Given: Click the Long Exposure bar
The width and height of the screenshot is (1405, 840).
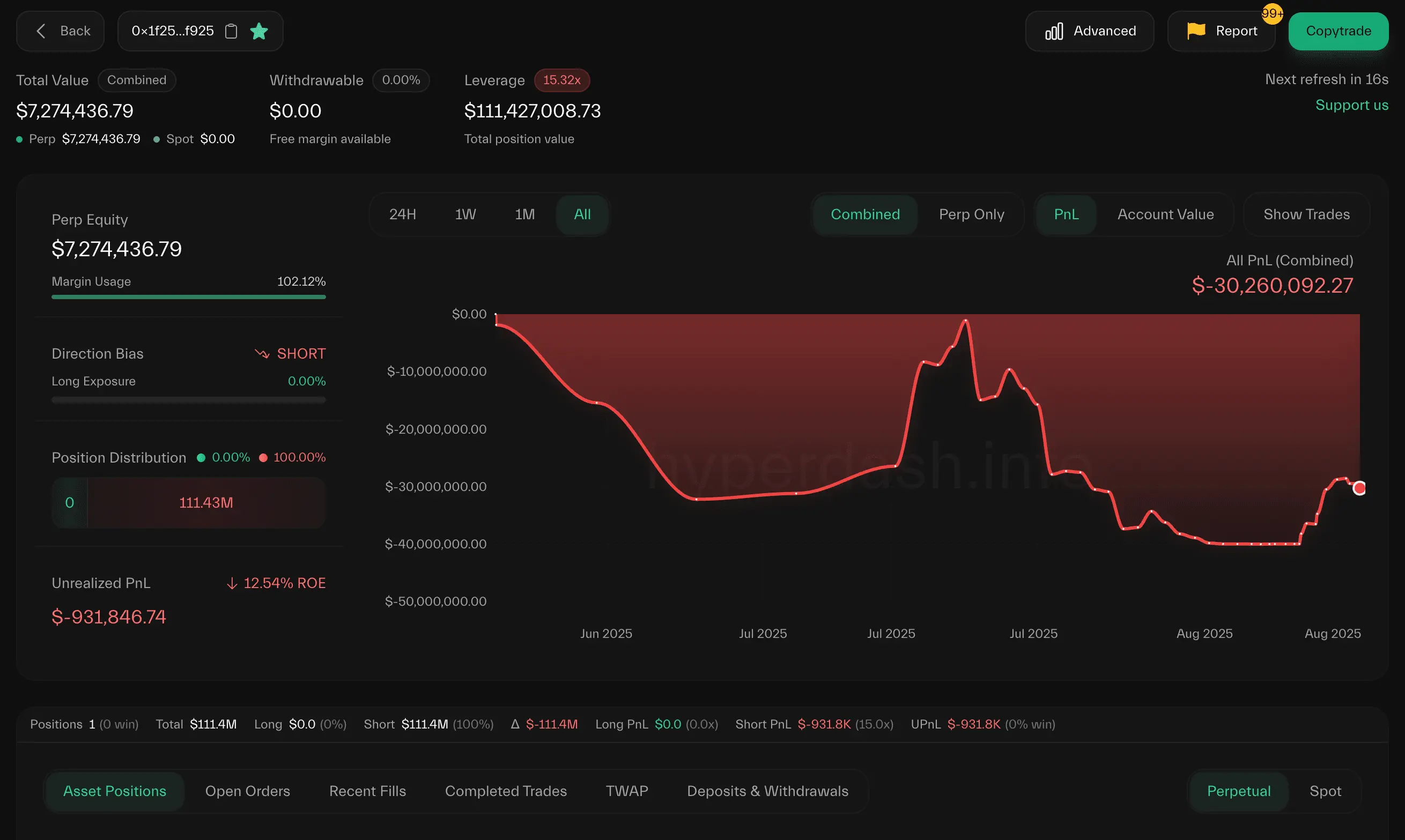Looking at the screenshot, I should point(189,400).
